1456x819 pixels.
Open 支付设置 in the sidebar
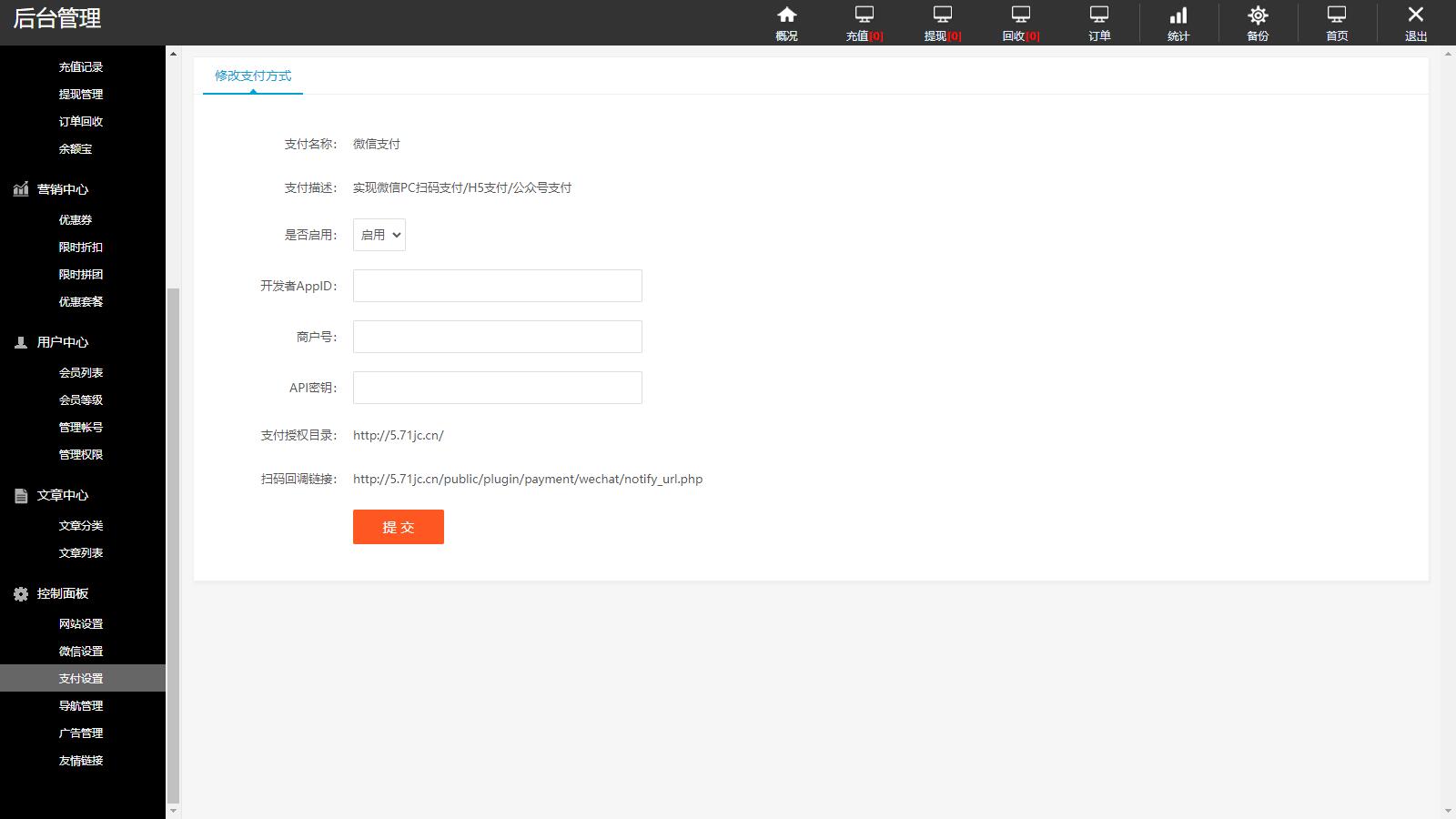click(x=81, y=678)
